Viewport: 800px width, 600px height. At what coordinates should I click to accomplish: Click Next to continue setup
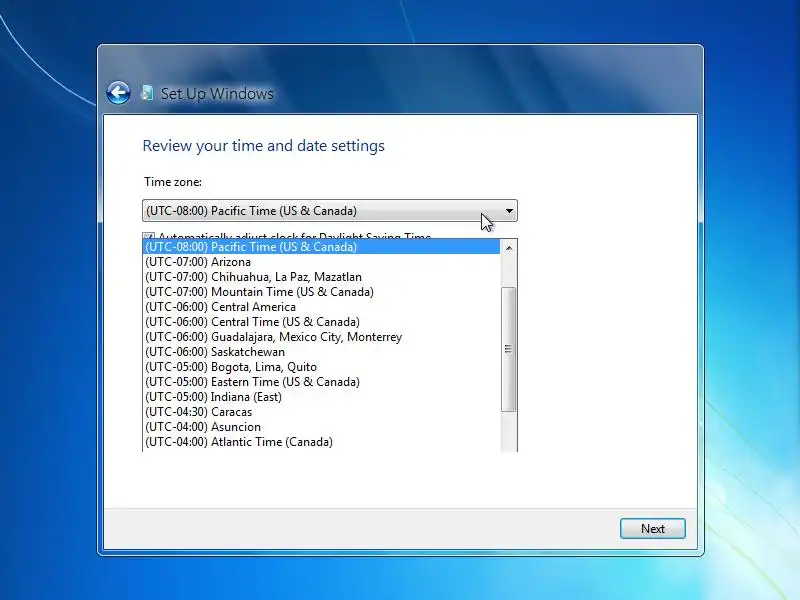pos(653,529)
